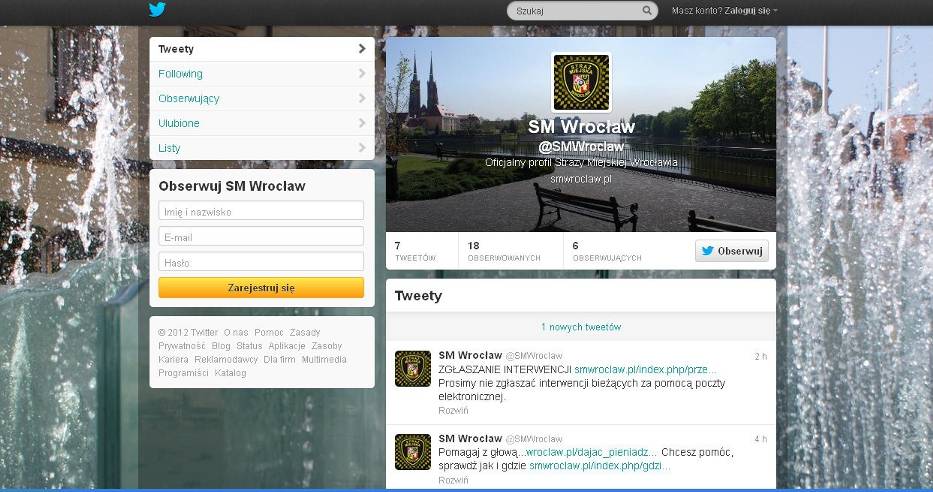
Task: Open the Dla firm footer link
Action: pos(279,359)
